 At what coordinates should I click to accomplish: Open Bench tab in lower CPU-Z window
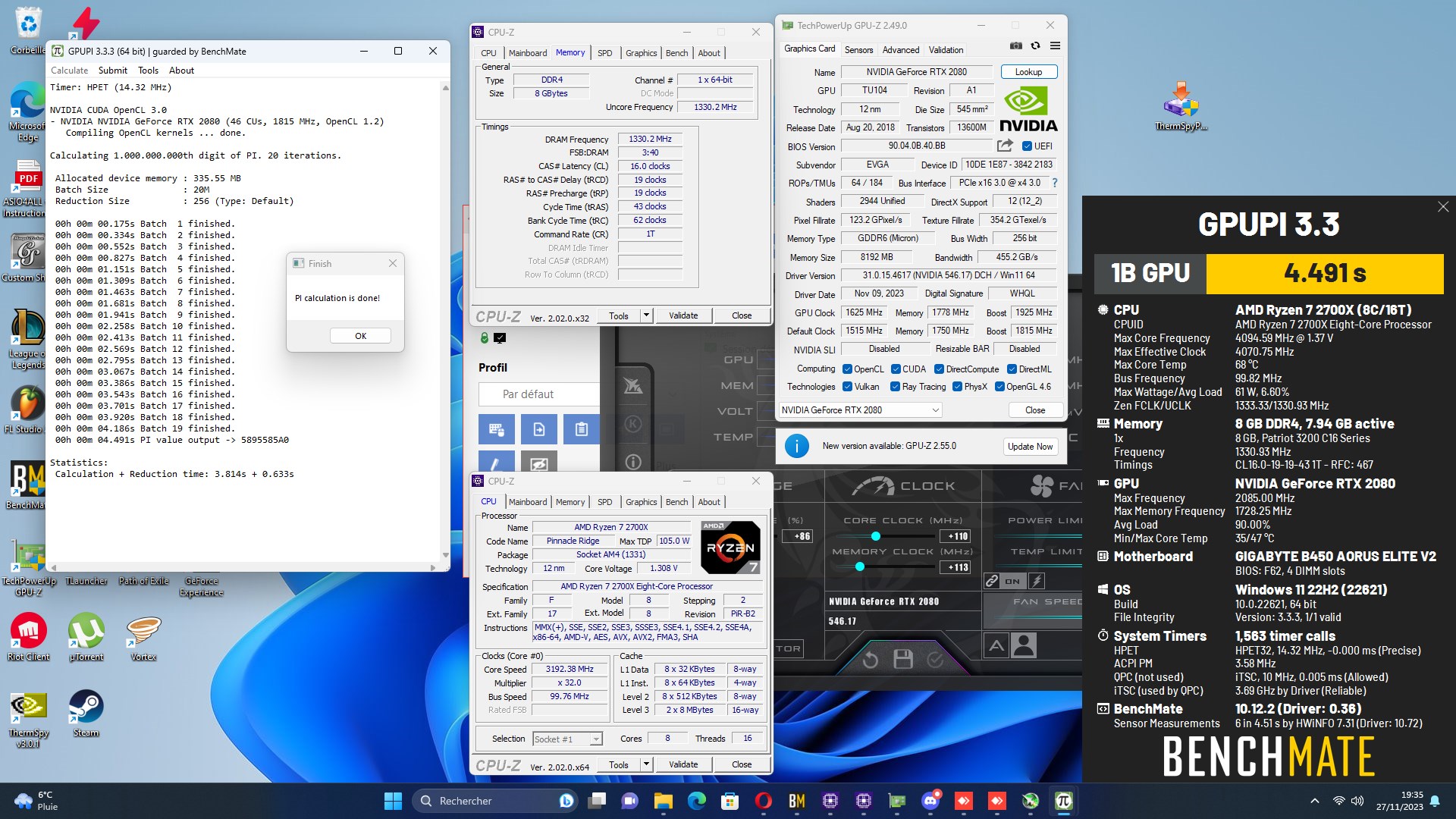coord(676,502)
